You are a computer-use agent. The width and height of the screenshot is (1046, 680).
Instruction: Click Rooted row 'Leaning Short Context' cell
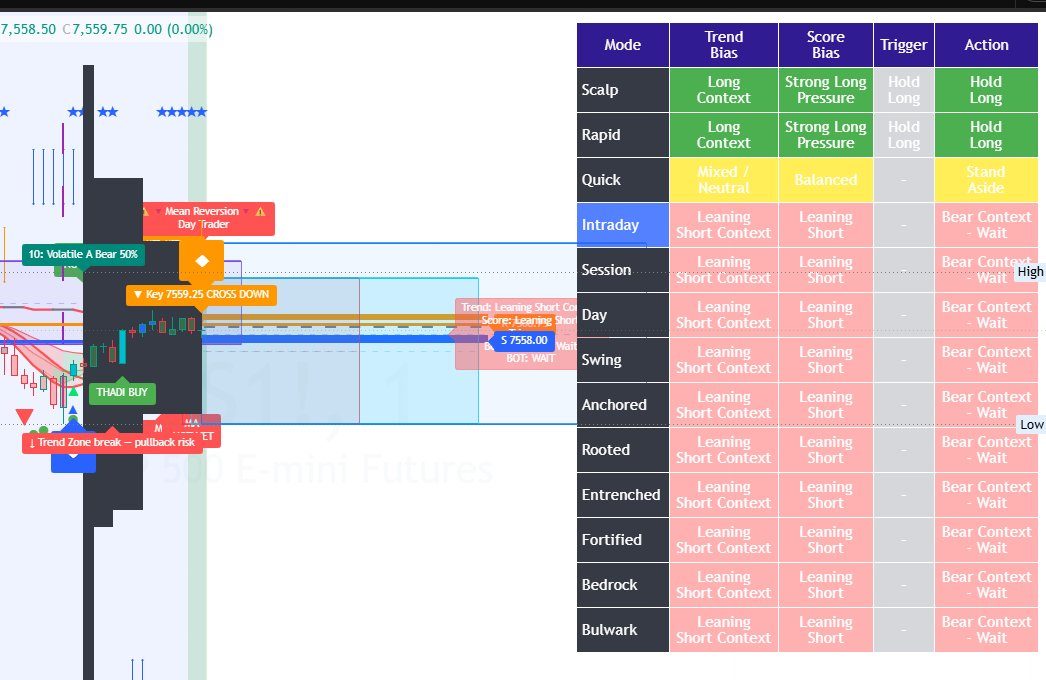click(723, 450)
